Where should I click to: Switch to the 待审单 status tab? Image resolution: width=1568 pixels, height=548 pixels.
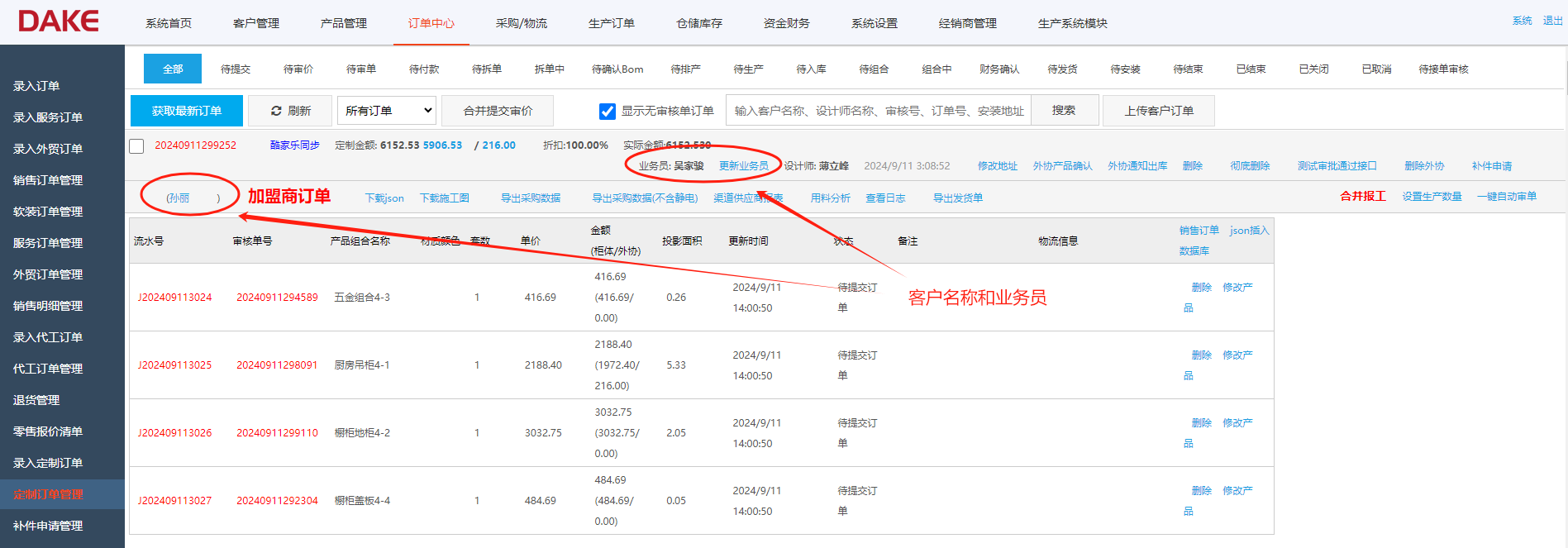361,69
